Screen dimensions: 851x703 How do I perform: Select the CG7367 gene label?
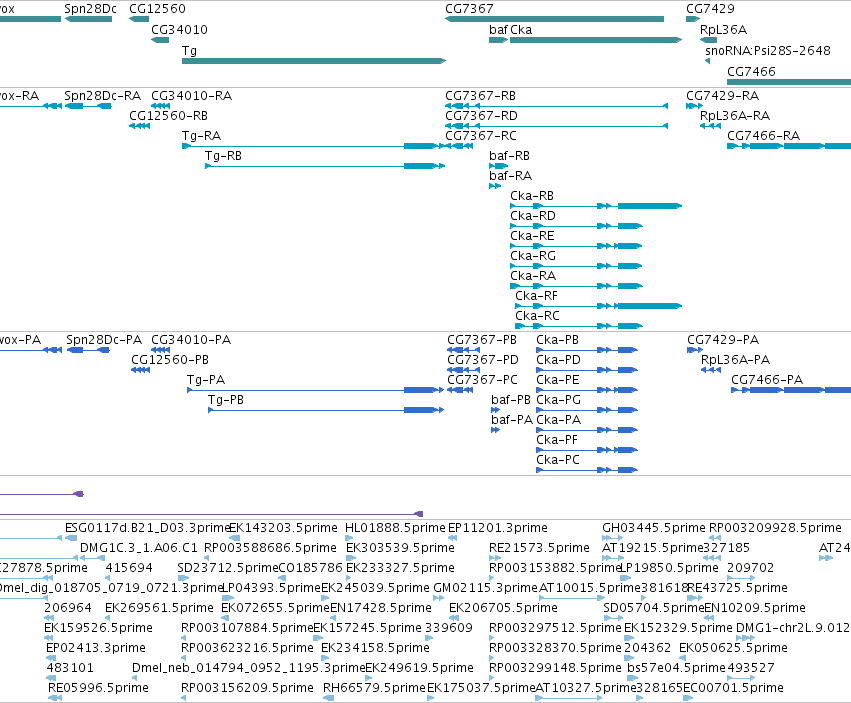tap(469, 9)
